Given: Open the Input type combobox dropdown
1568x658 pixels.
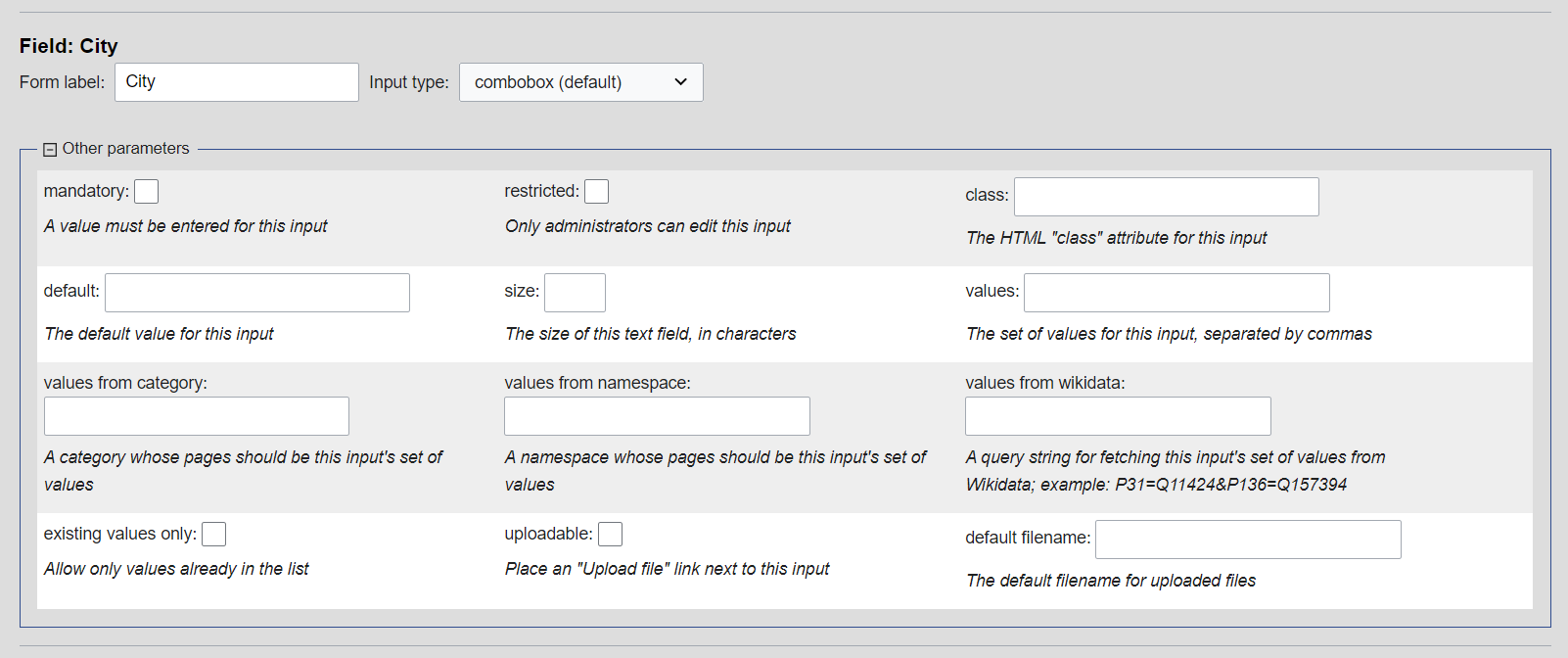Looking at the screenshot, I should coord(580,82).
